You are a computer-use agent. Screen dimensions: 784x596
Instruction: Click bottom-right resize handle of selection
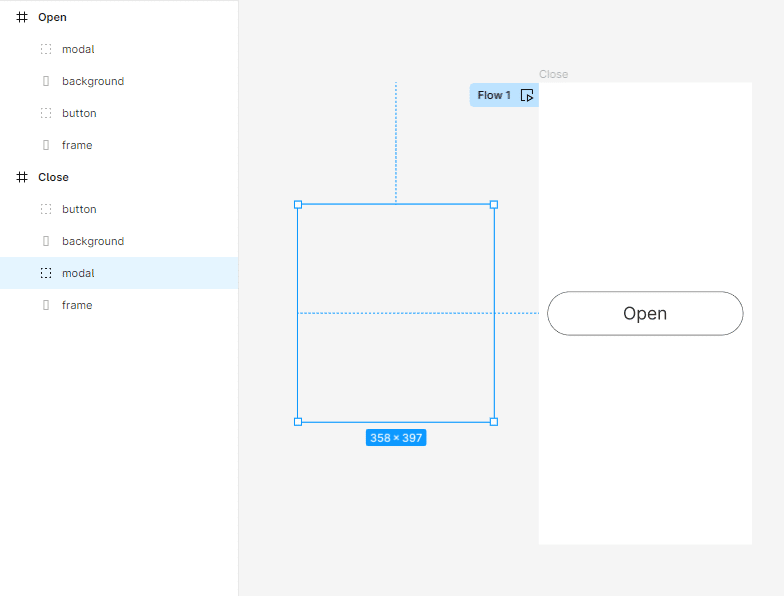pos(494,422)
